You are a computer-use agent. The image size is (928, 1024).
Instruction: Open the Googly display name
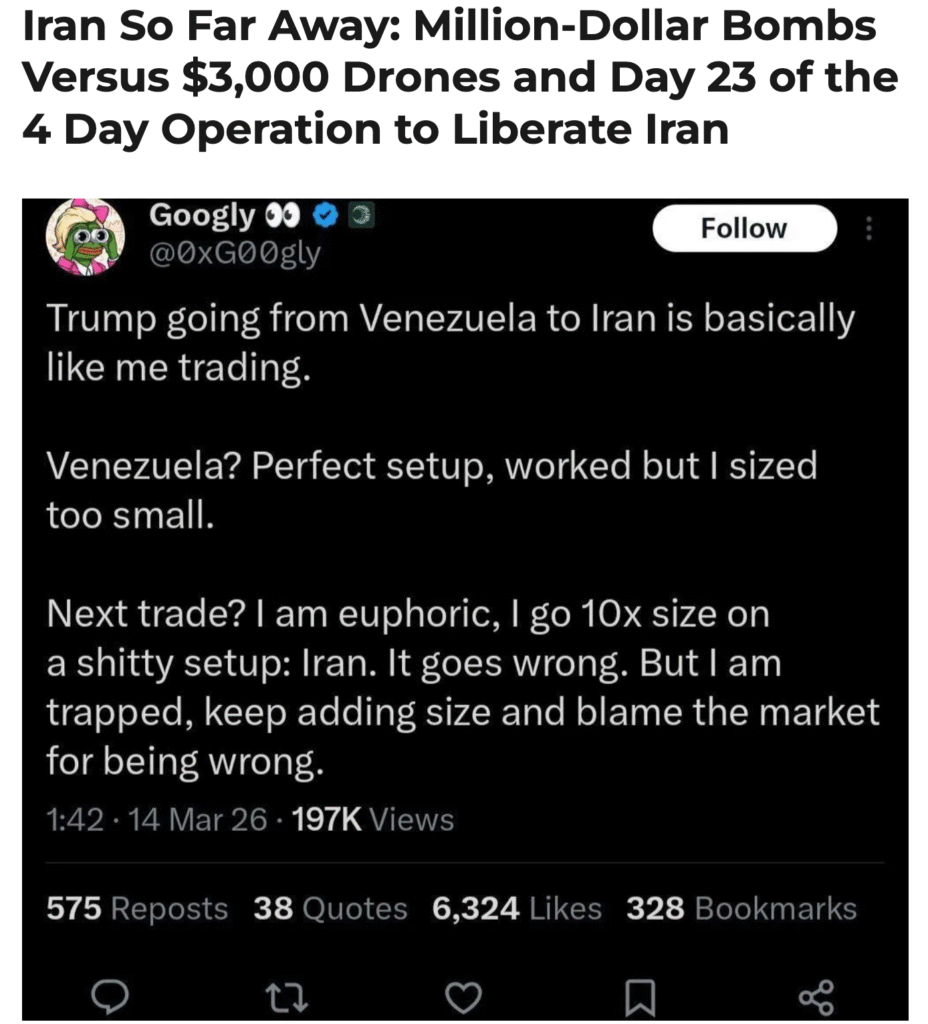coord(201,215)
